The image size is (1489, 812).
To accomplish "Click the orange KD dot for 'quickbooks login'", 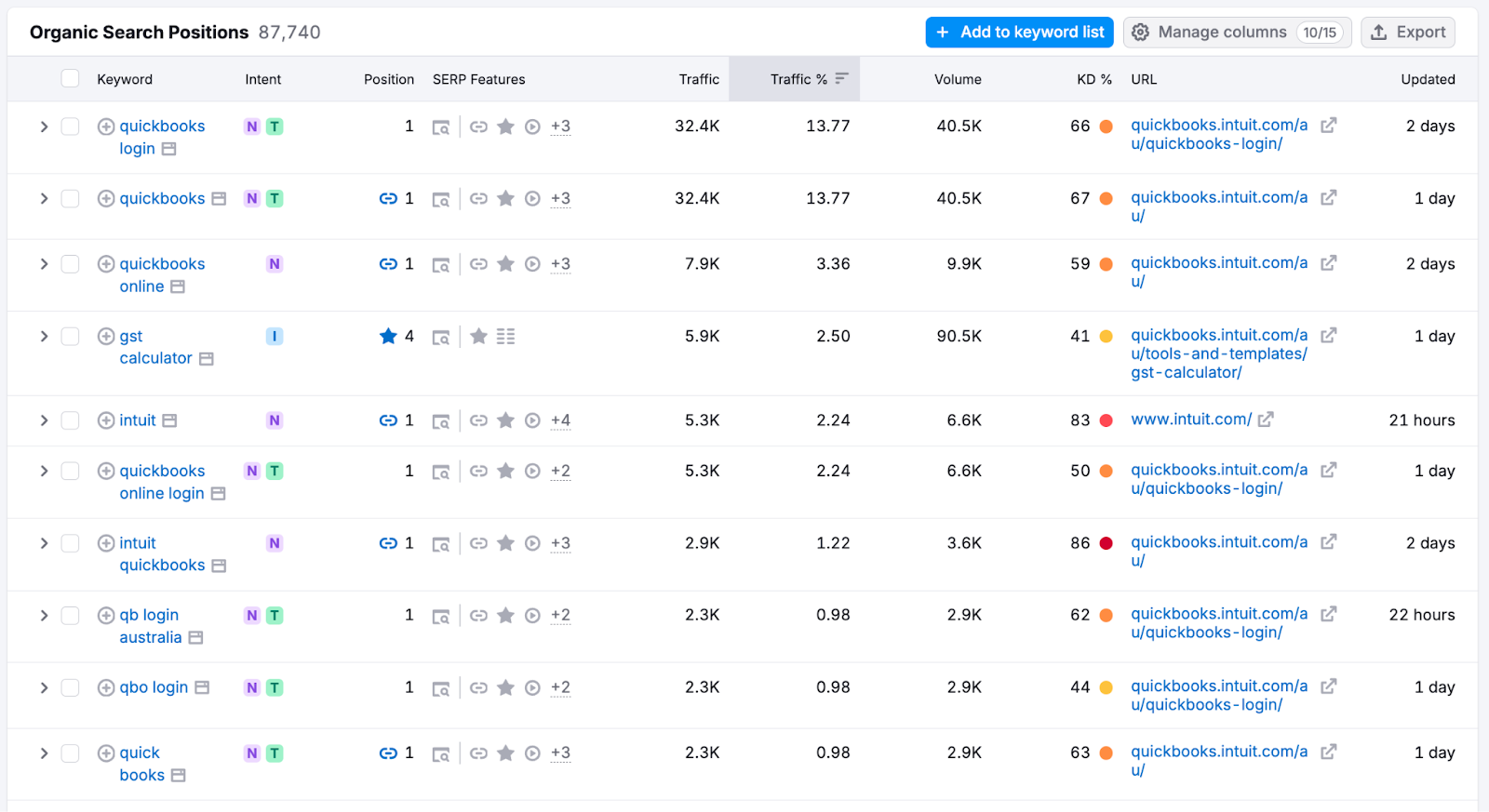I will click(x=1106, y=126).
